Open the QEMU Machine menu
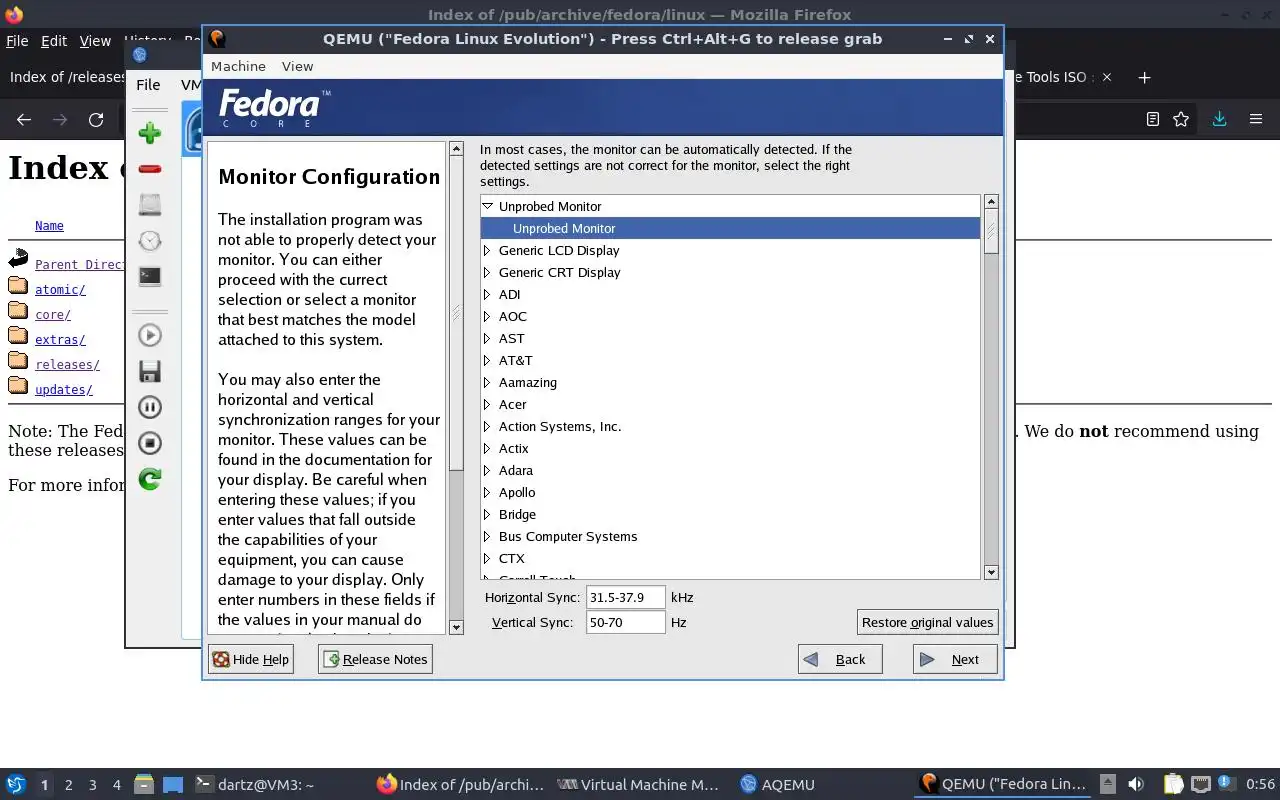 pos(238,66)
